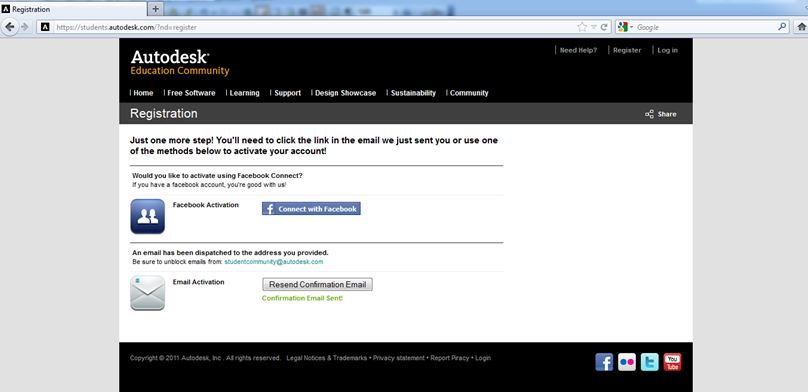Click the Registration page heading
The height and width of the screenshot is (392, 808).
pyautogui.click(x=164, y=113)
